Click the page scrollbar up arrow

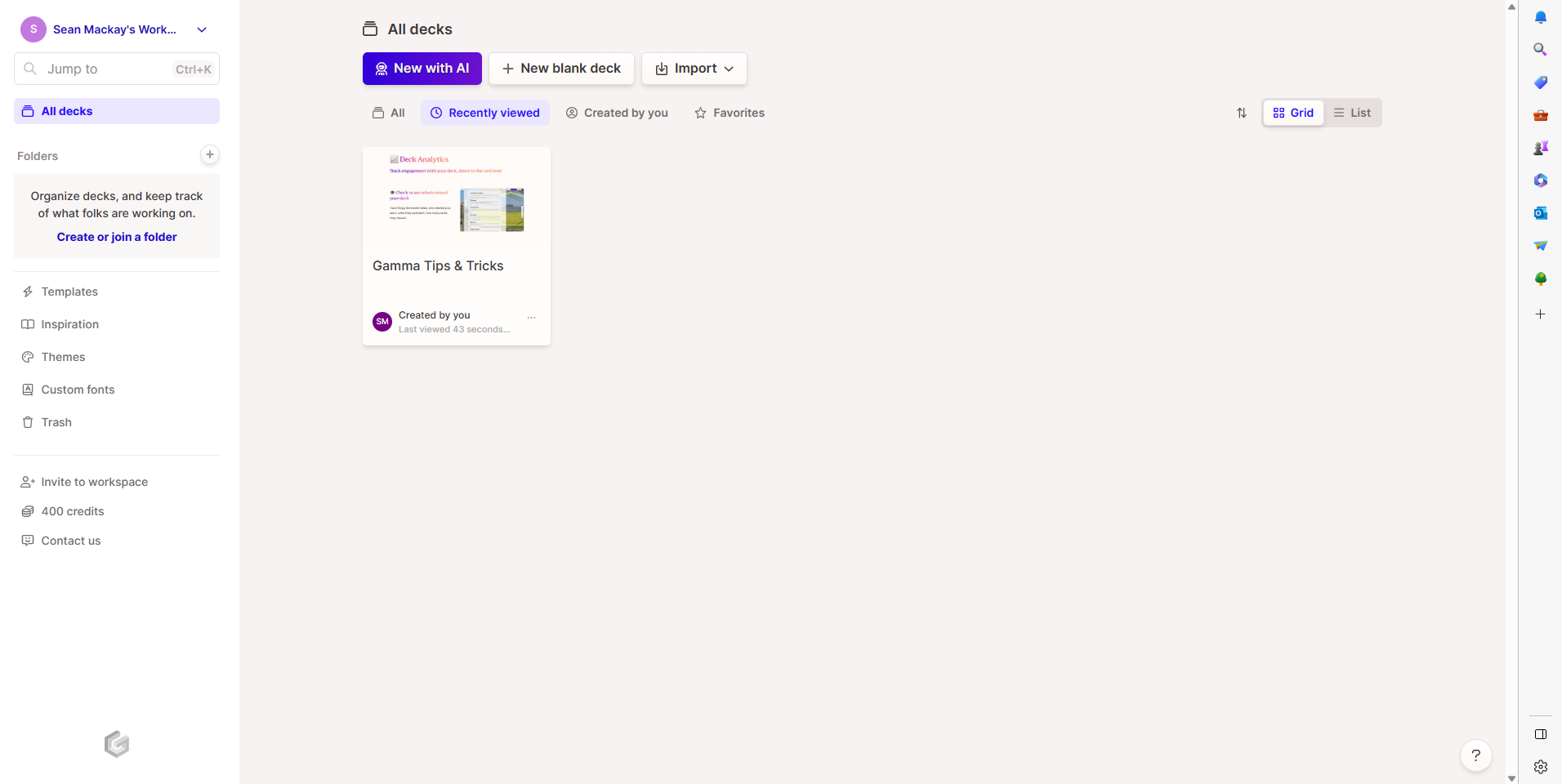(x=1511, y=7)
